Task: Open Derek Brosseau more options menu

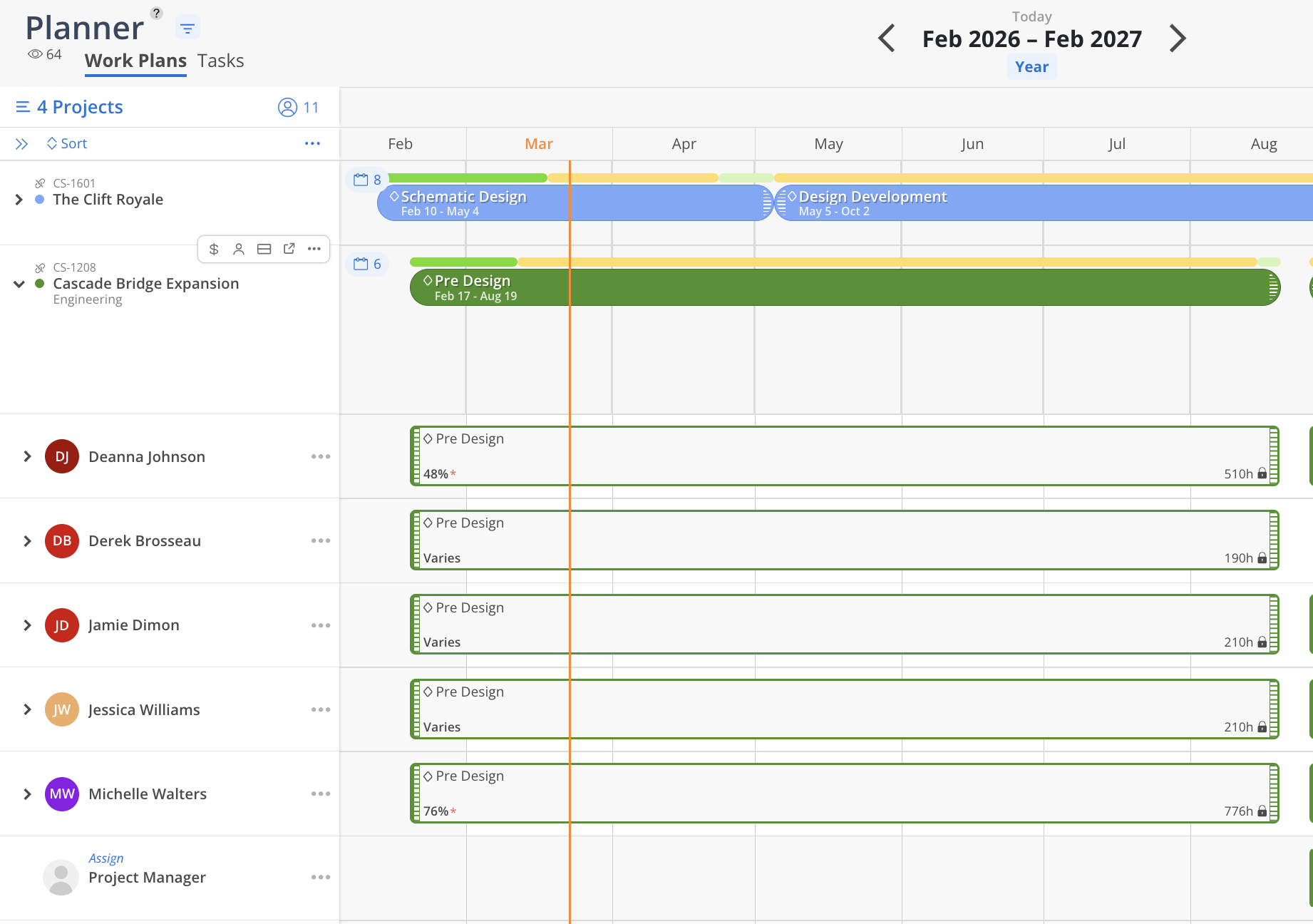Action: tap(321, 540)
